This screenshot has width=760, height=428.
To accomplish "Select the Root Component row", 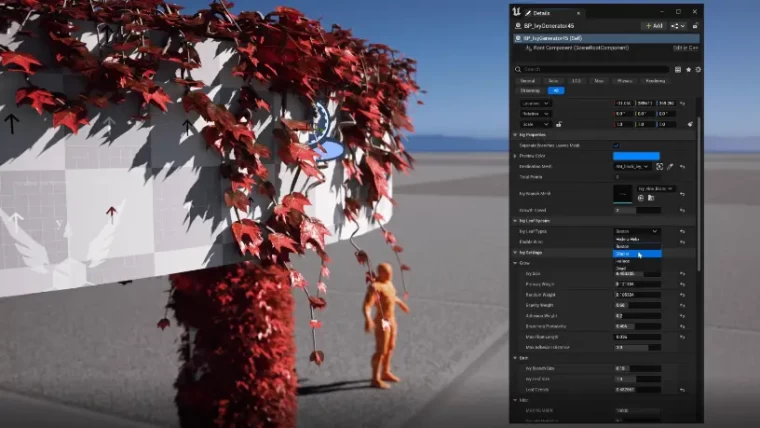I will coord(606,48).
